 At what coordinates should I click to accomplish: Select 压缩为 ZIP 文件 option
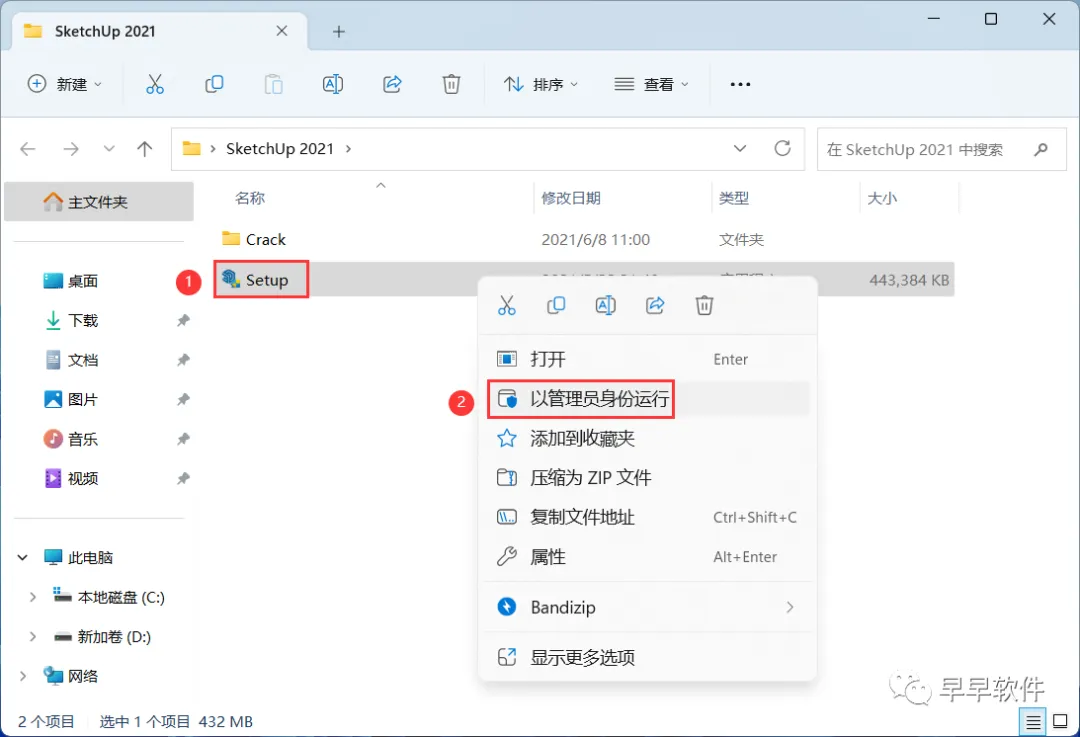647,477
